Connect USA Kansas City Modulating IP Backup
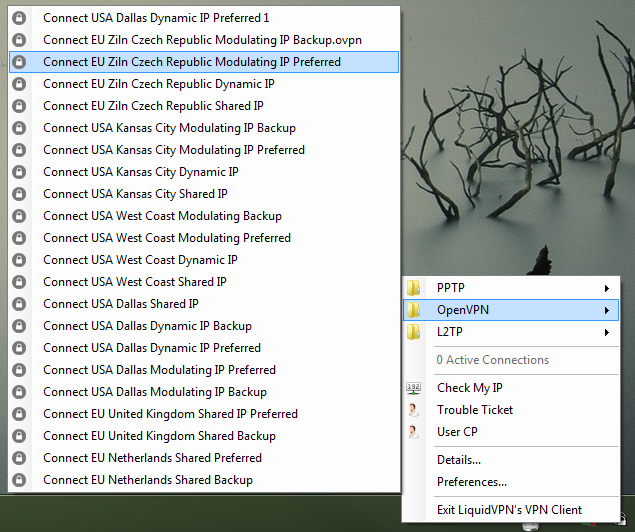This screenshot has height=532, width=635. [204, 128]
